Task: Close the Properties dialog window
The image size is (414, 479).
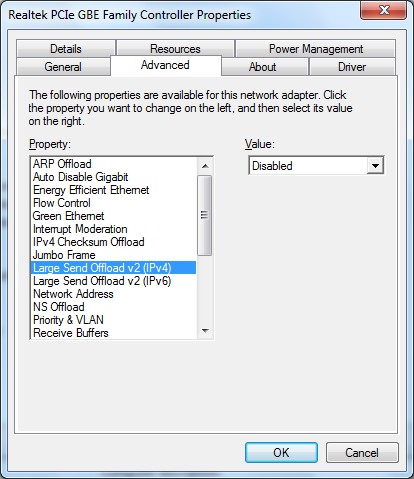Action: point(384,10)
